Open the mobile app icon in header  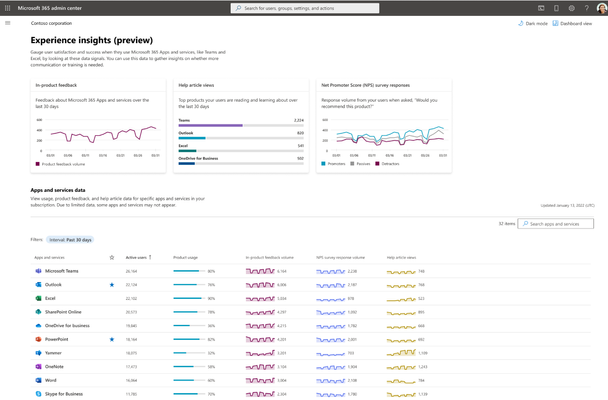[x=556, y=8]
